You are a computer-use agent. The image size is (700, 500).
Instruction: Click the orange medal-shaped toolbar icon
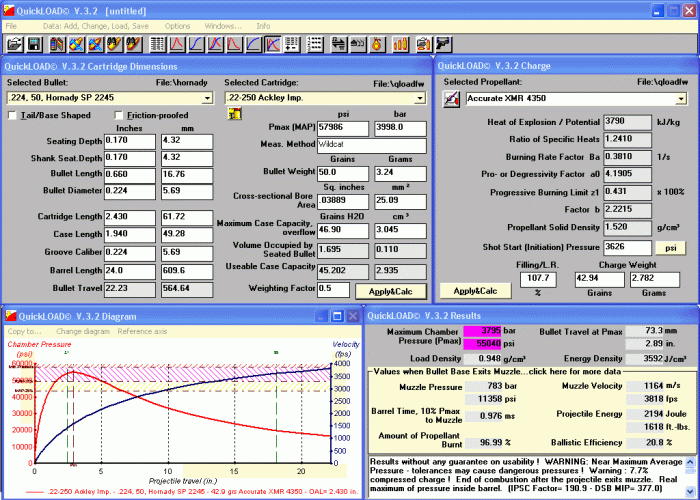[x=377, y=44]
